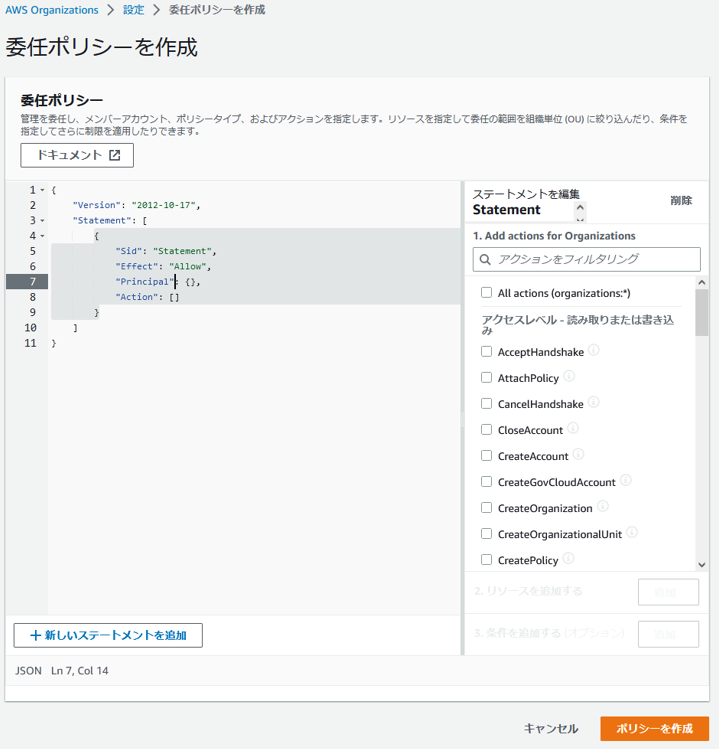
Task: Click the "2012-10-17" value in the editor
Action: tap(163, 205)
